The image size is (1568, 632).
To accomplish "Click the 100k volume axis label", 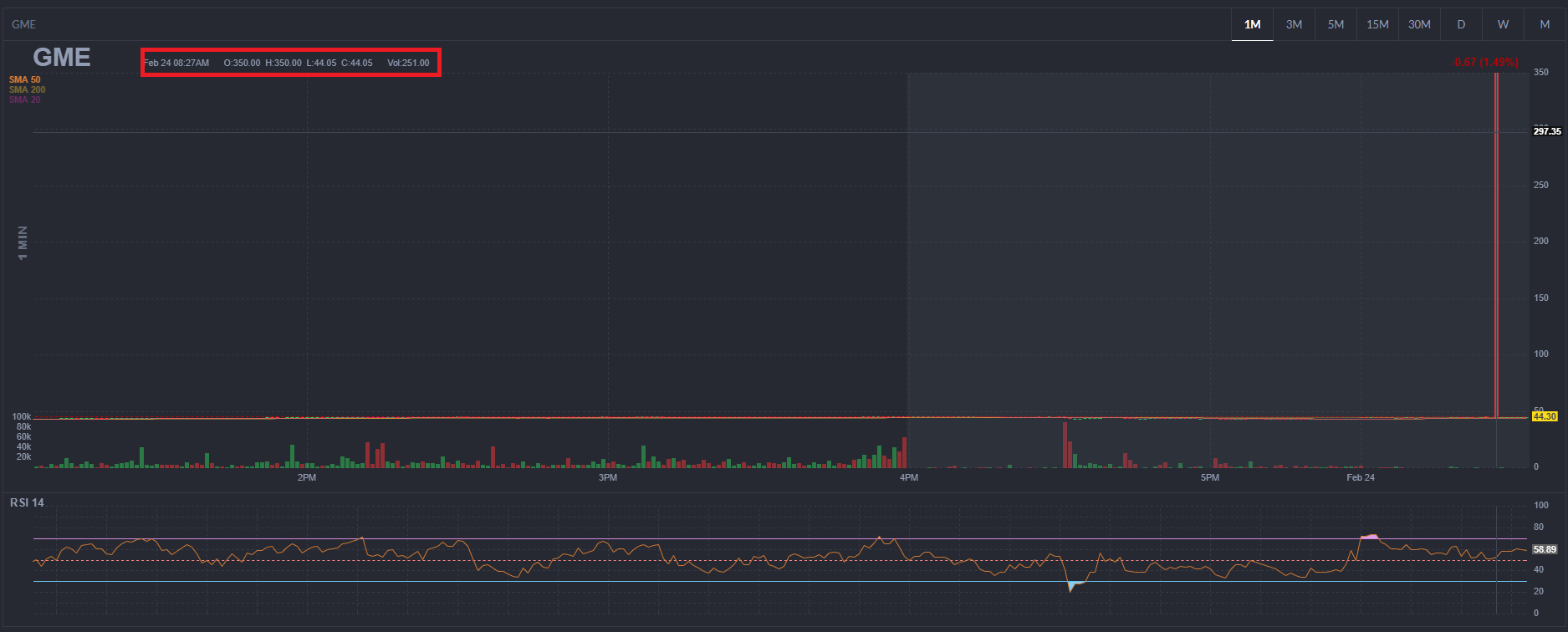I will click(x=22, y=416).
